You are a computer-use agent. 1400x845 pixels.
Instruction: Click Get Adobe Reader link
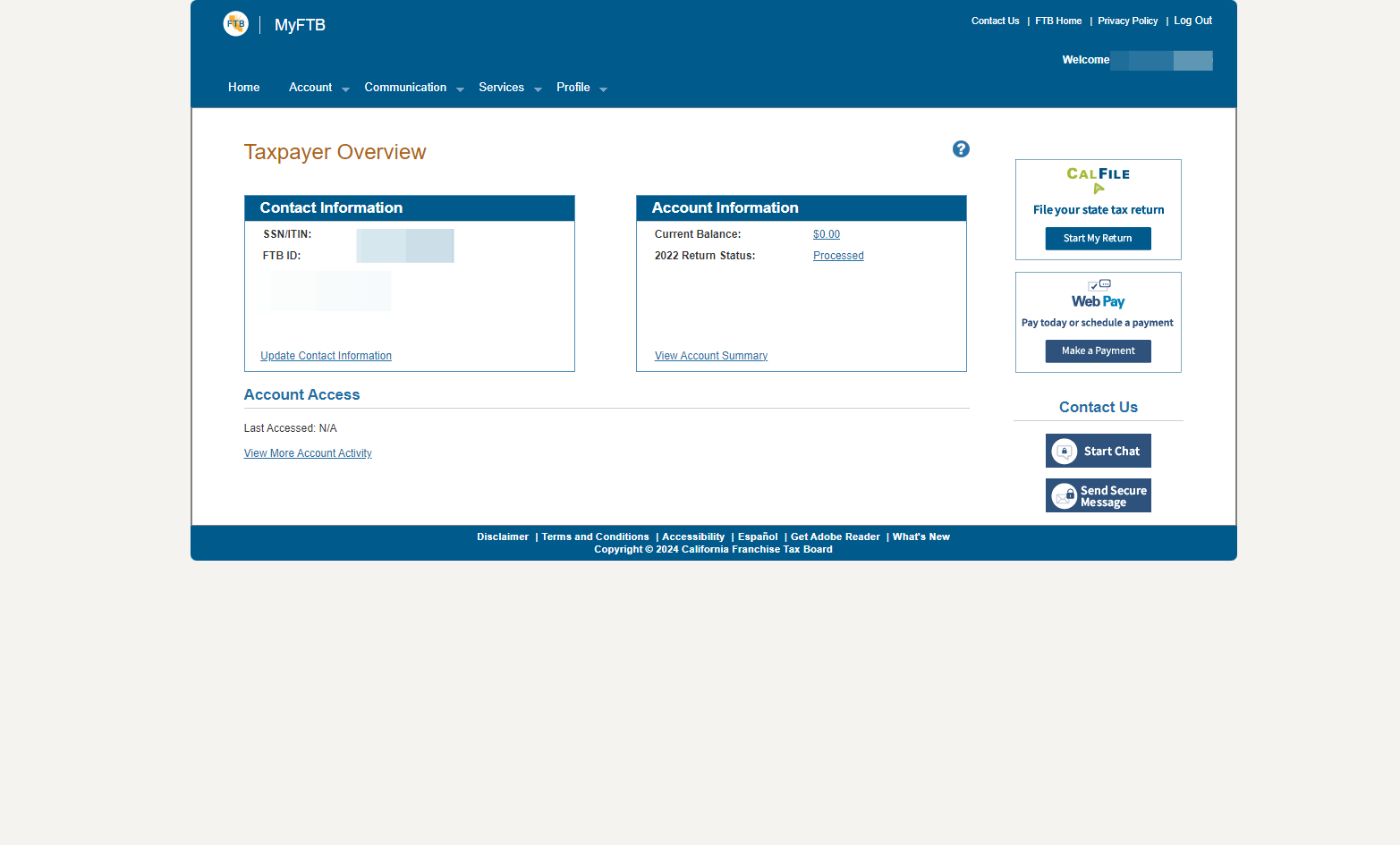[x=836, y=537]
